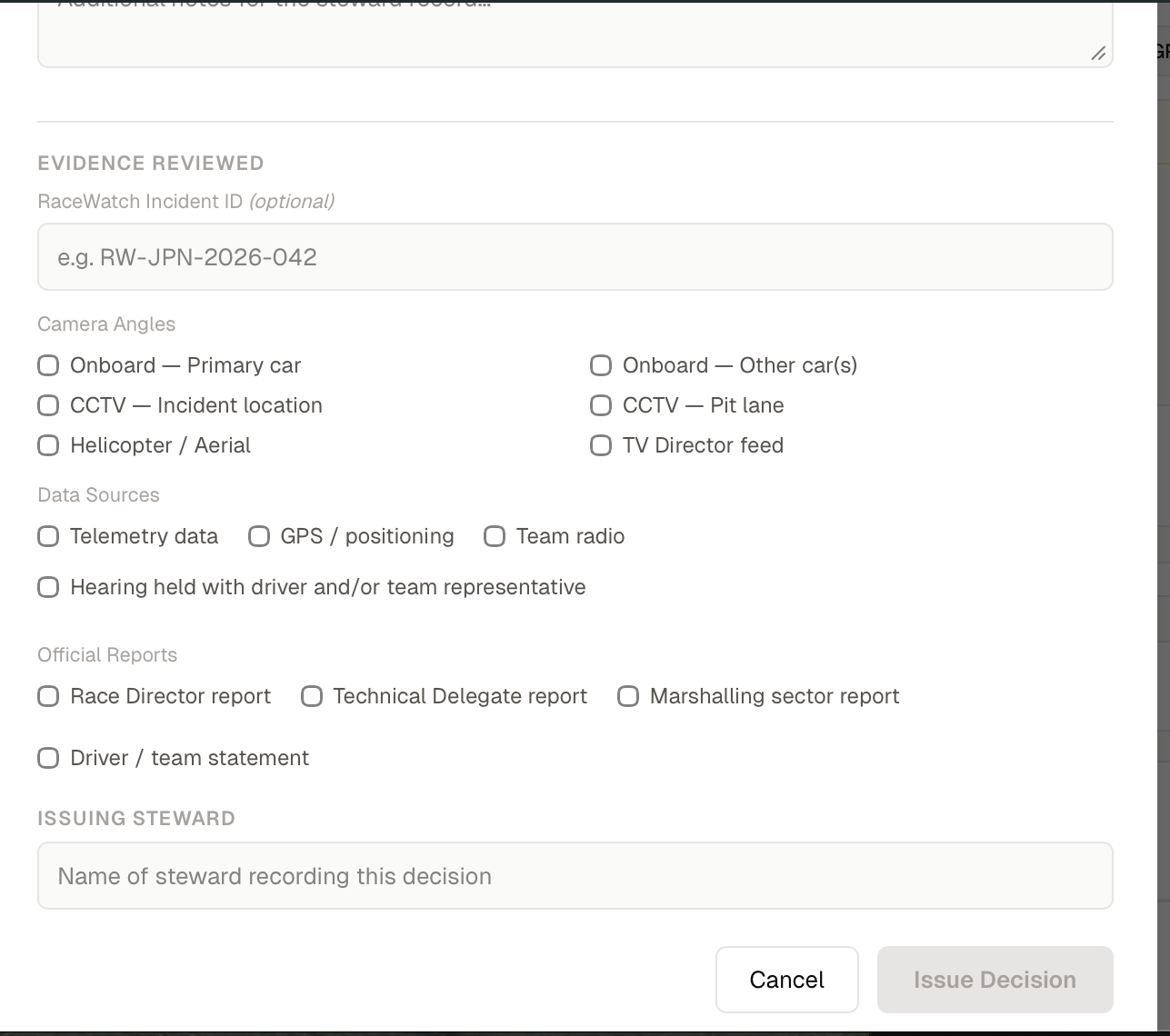1170x1036 pixels.
Task: Check GPS / positioning checkbox
Action: coord(259,536)
